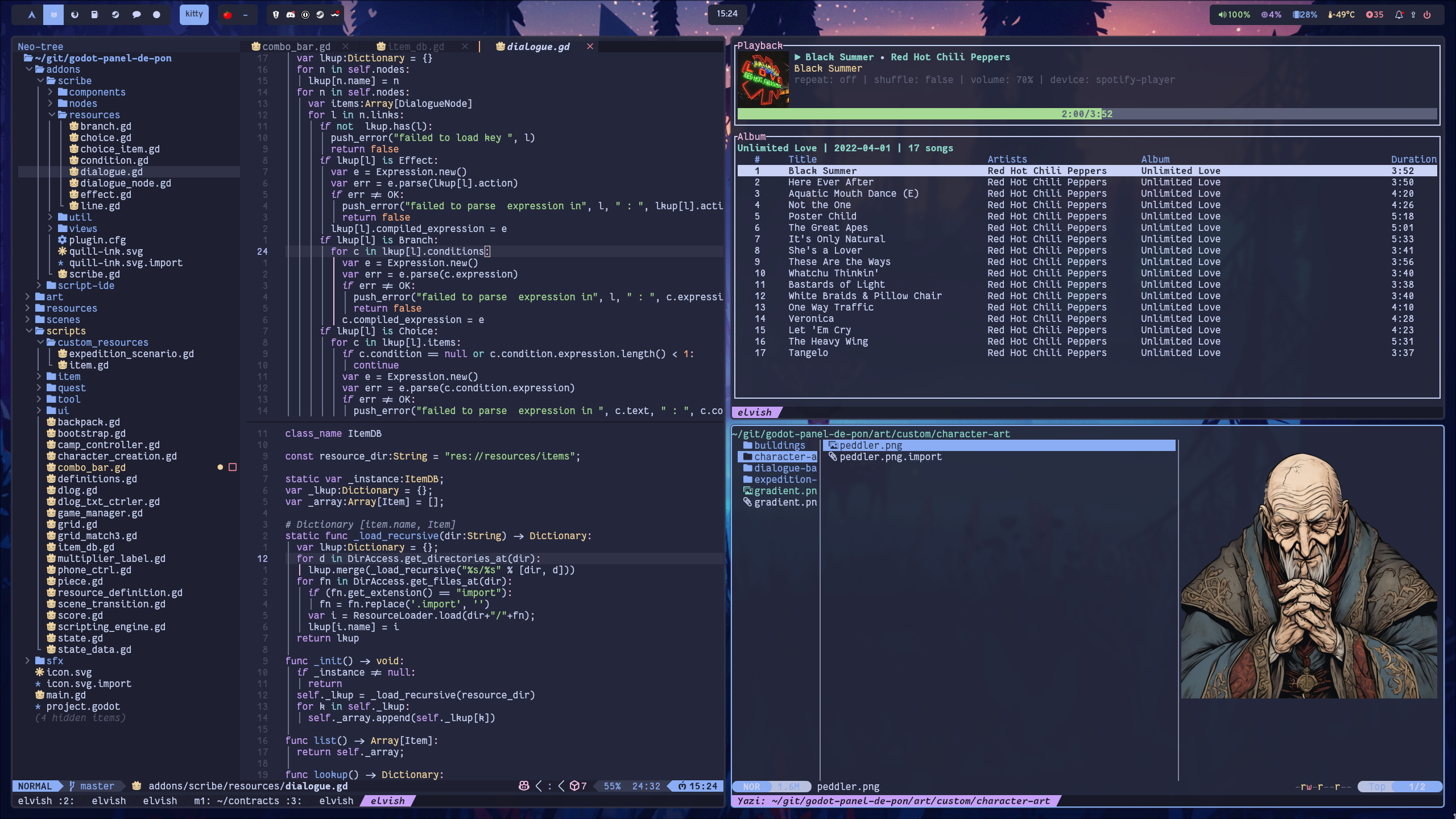Image resolution: width=1456 pixels, height=819 pixels.
Task: Open peddler.png.import file in Yazi
Action: coord(890,457)
